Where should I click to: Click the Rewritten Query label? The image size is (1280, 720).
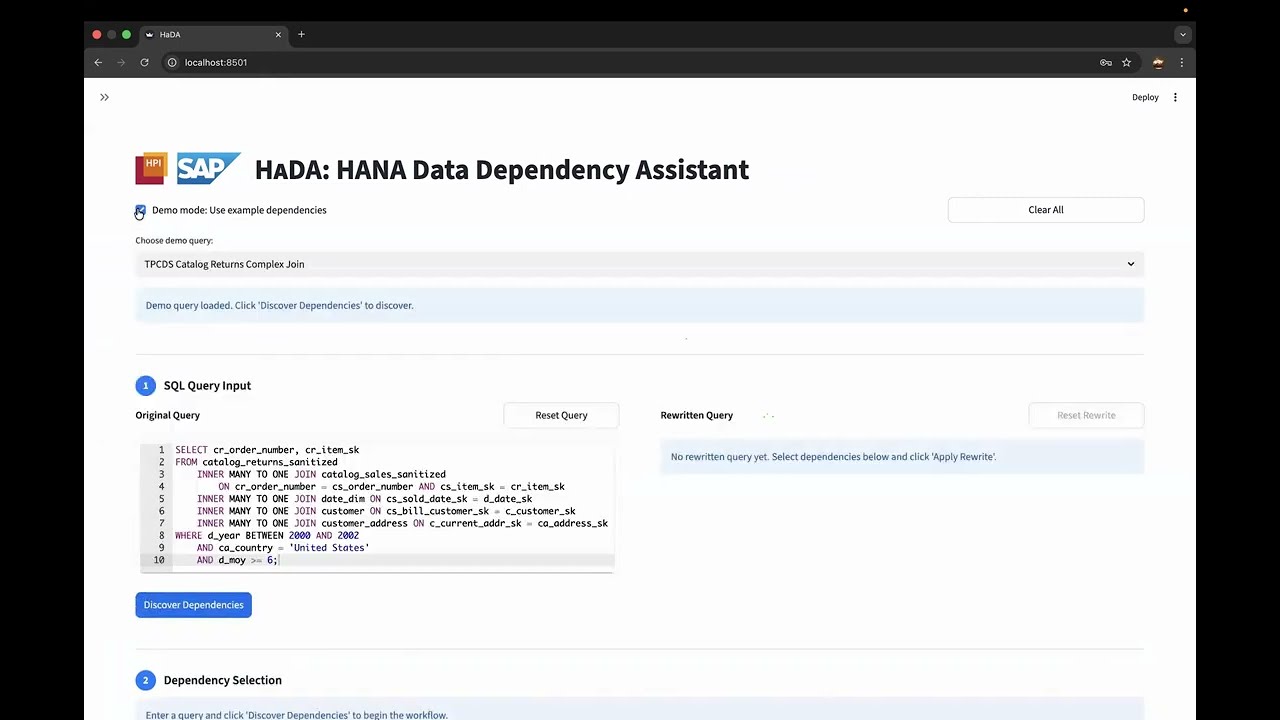(697, 415)
